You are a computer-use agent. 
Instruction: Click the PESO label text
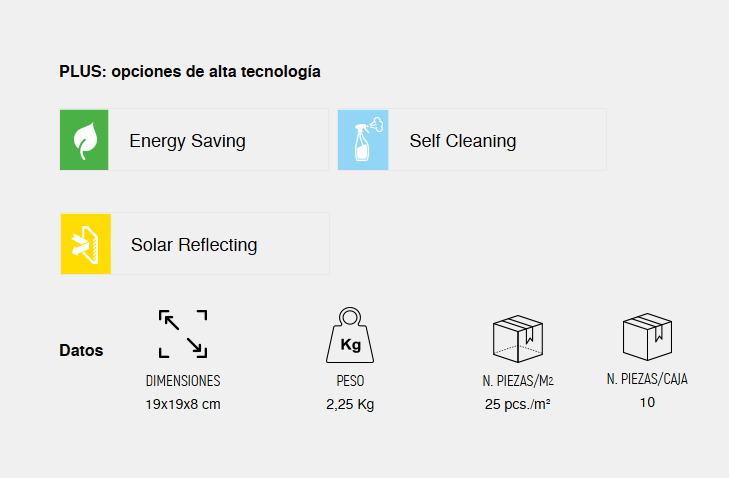tap(350, 381)
